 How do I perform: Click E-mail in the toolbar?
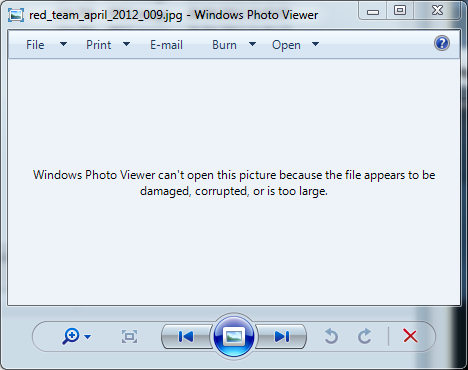pyautogui.click(x=166, y=45)
